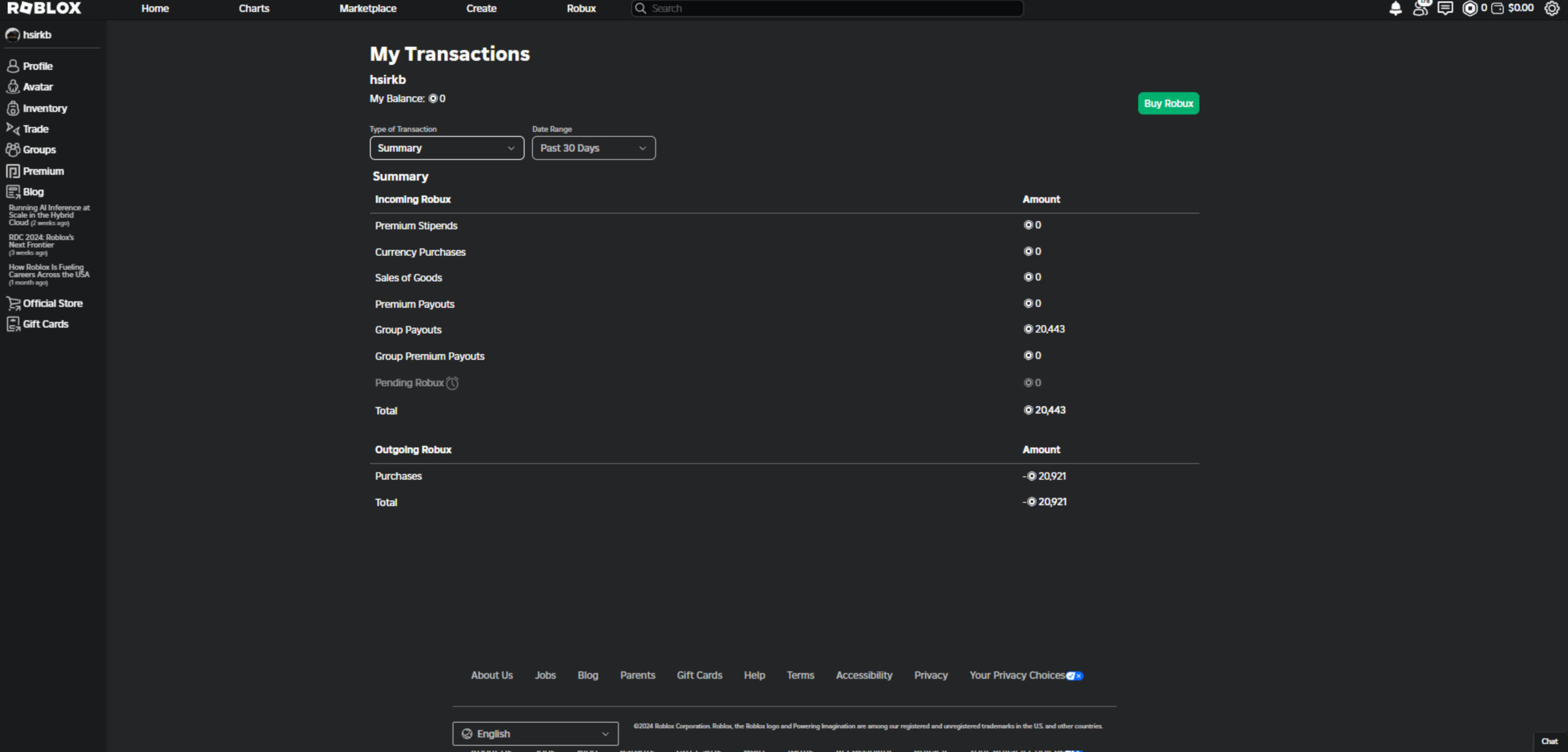Click the Roblox logo

(44, 8)
